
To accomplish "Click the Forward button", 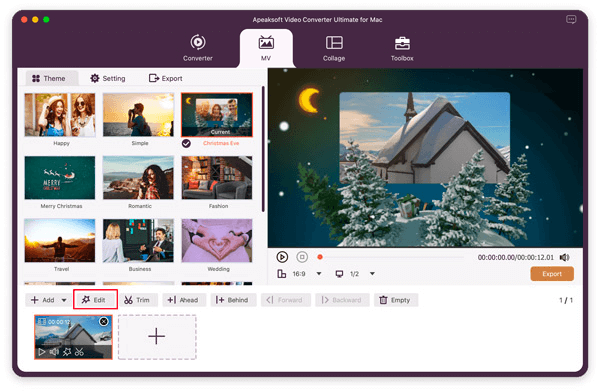I will pos(285,300).
